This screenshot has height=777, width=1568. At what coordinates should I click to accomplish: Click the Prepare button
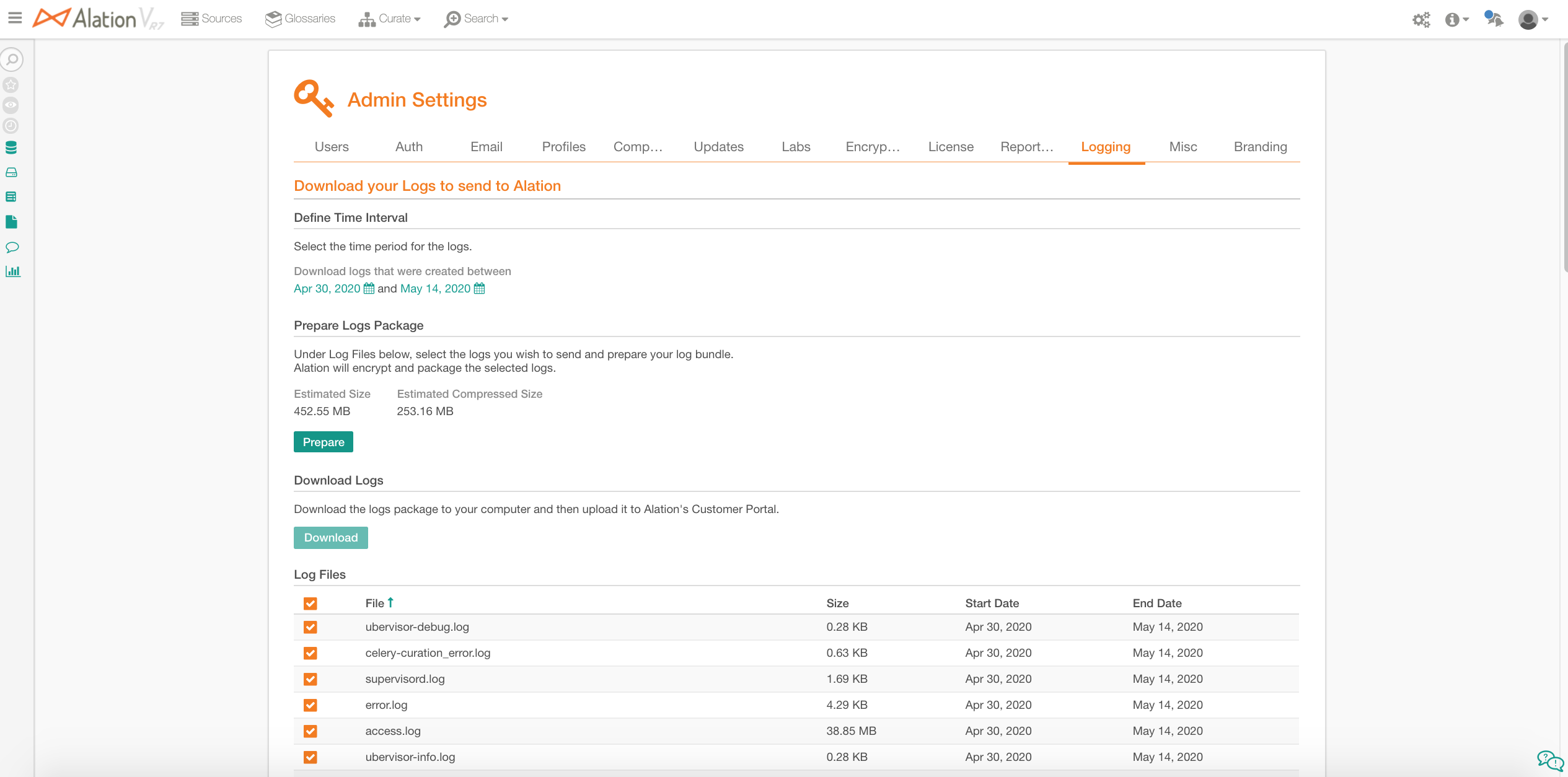point(324,442)
